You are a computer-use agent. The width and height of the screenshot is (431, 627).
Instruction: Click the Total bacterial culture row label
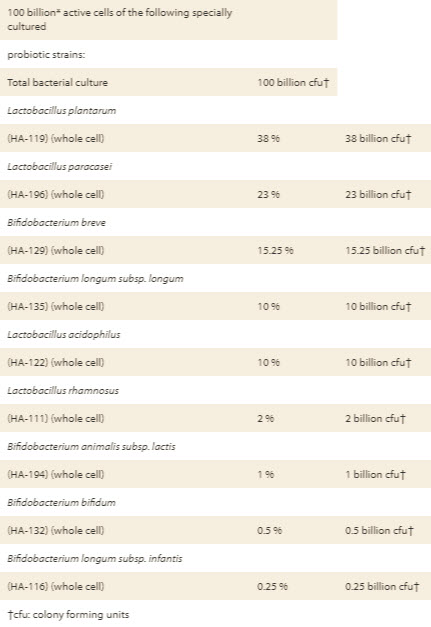pos(58,82)
